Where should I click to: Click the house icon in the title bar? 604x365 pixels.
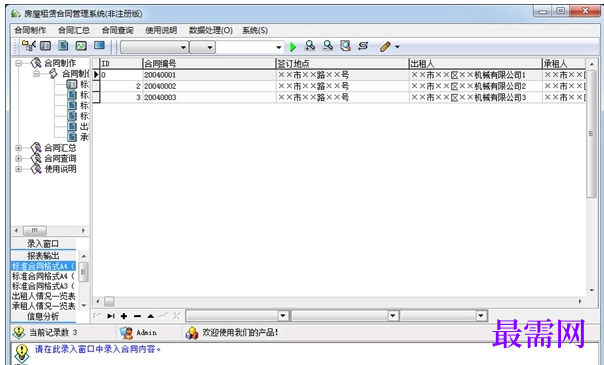[15, 14]
